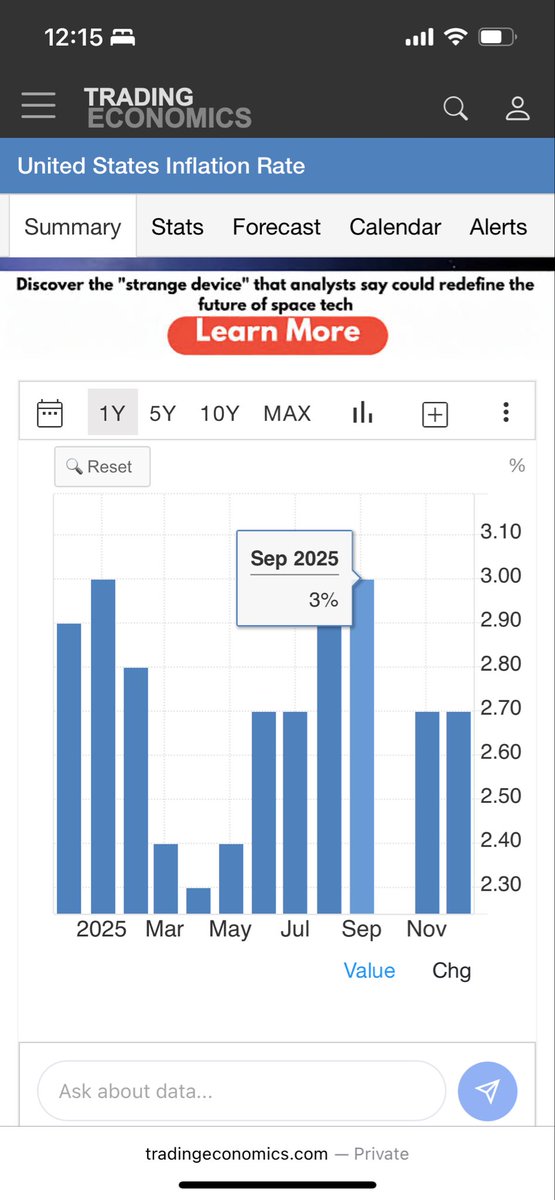Screen dimensions: 555x1200
Task: Send the question with paper-plane button
Action: coord(487,1090)
